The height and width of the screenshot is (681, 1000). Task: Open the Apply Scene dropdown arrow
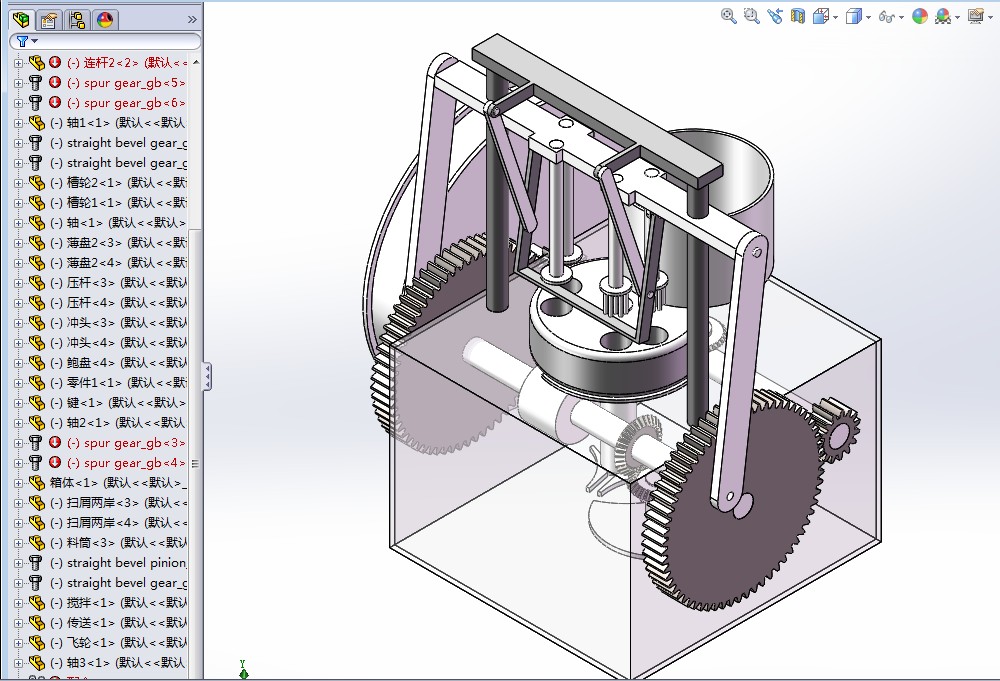click(x=957, y=17)
